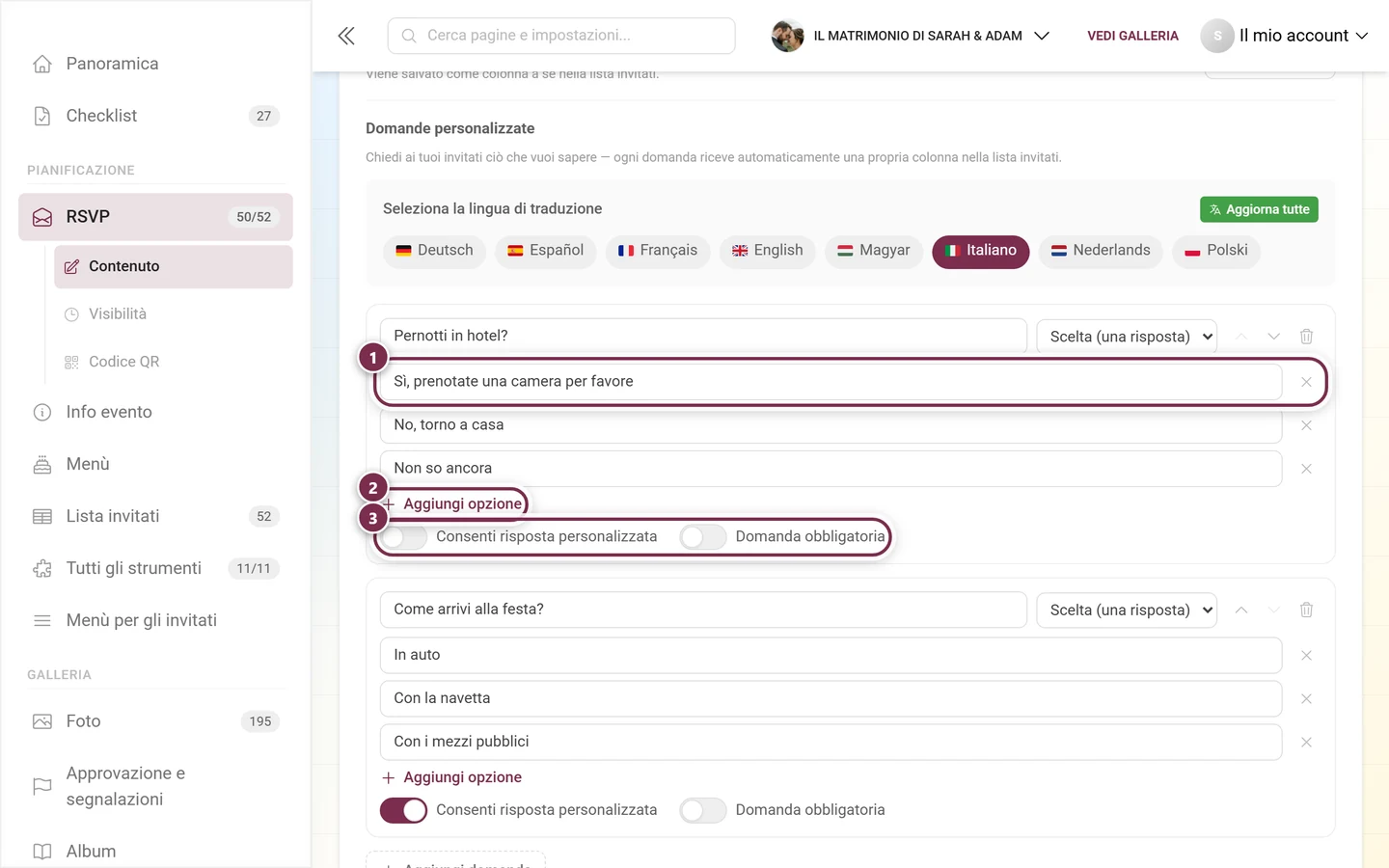Click the search magnifier icon

click(409, 36)
